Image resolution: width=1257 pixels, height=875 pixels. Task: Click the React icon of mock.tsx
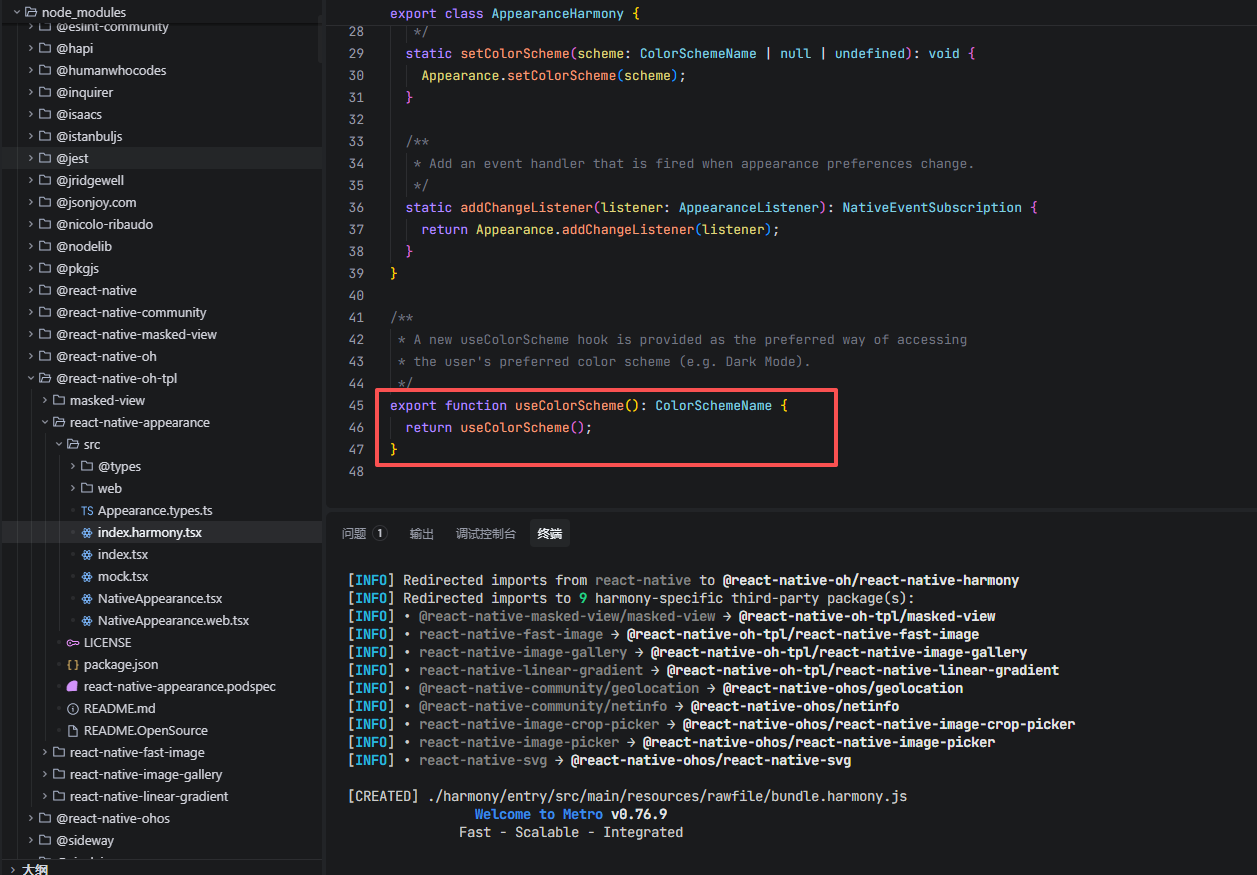87,576
